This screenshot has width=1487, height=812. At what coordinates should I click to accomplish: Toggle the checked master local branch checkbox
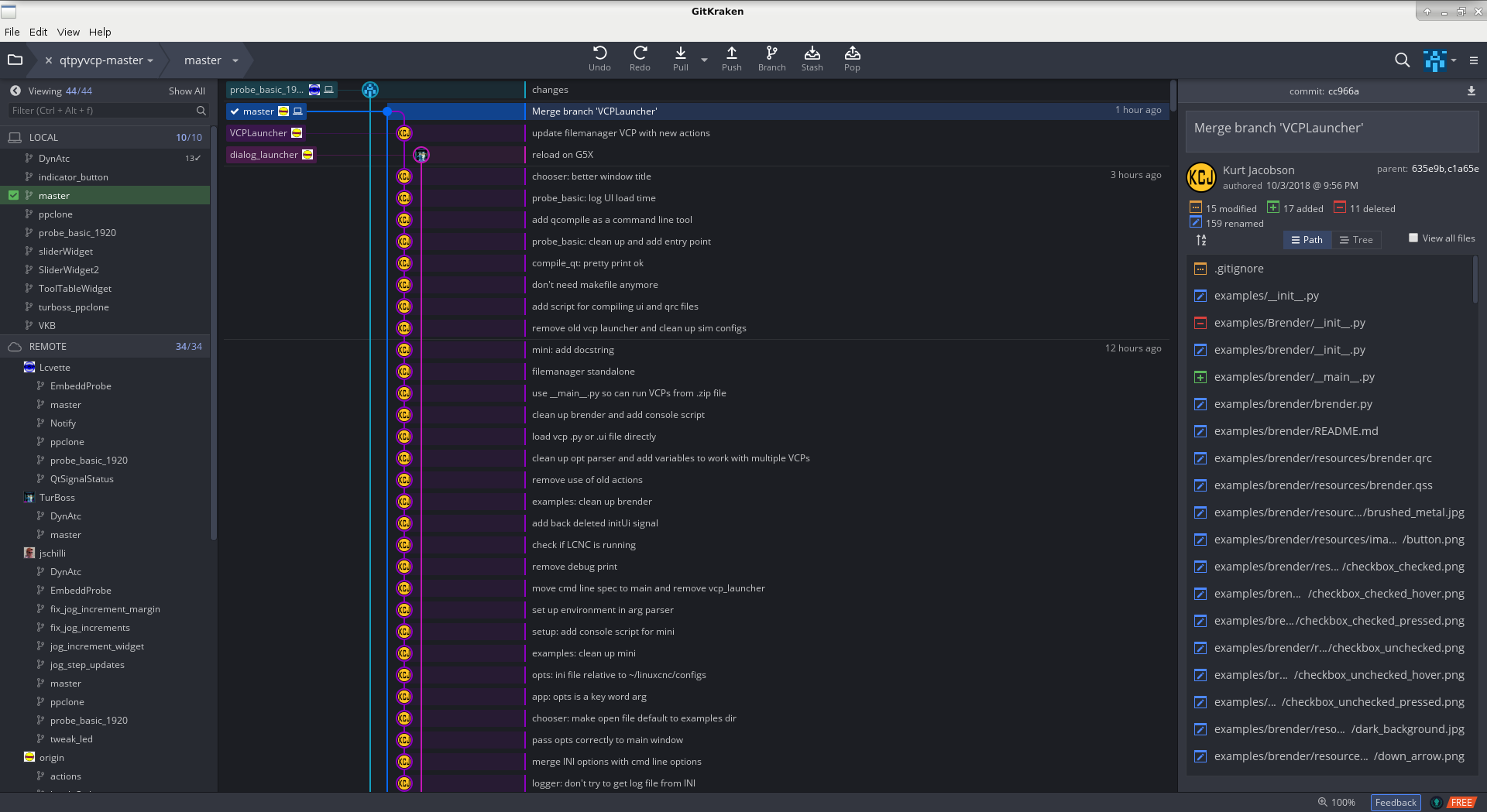click(x=13, y=195)
